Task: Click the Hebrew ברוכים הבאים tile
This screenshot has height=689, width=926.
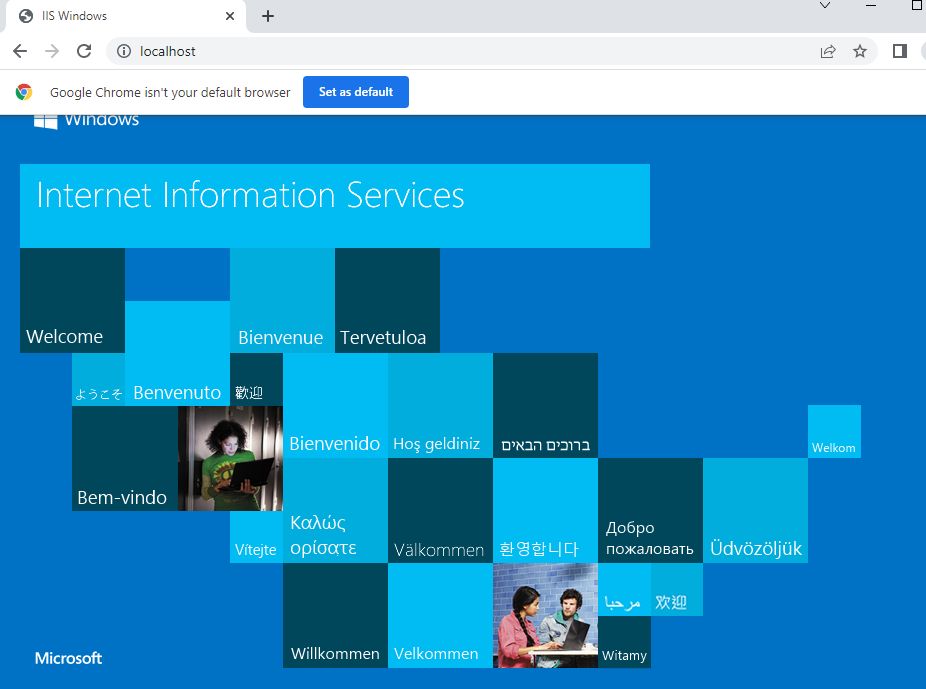Action: point(546,406)
